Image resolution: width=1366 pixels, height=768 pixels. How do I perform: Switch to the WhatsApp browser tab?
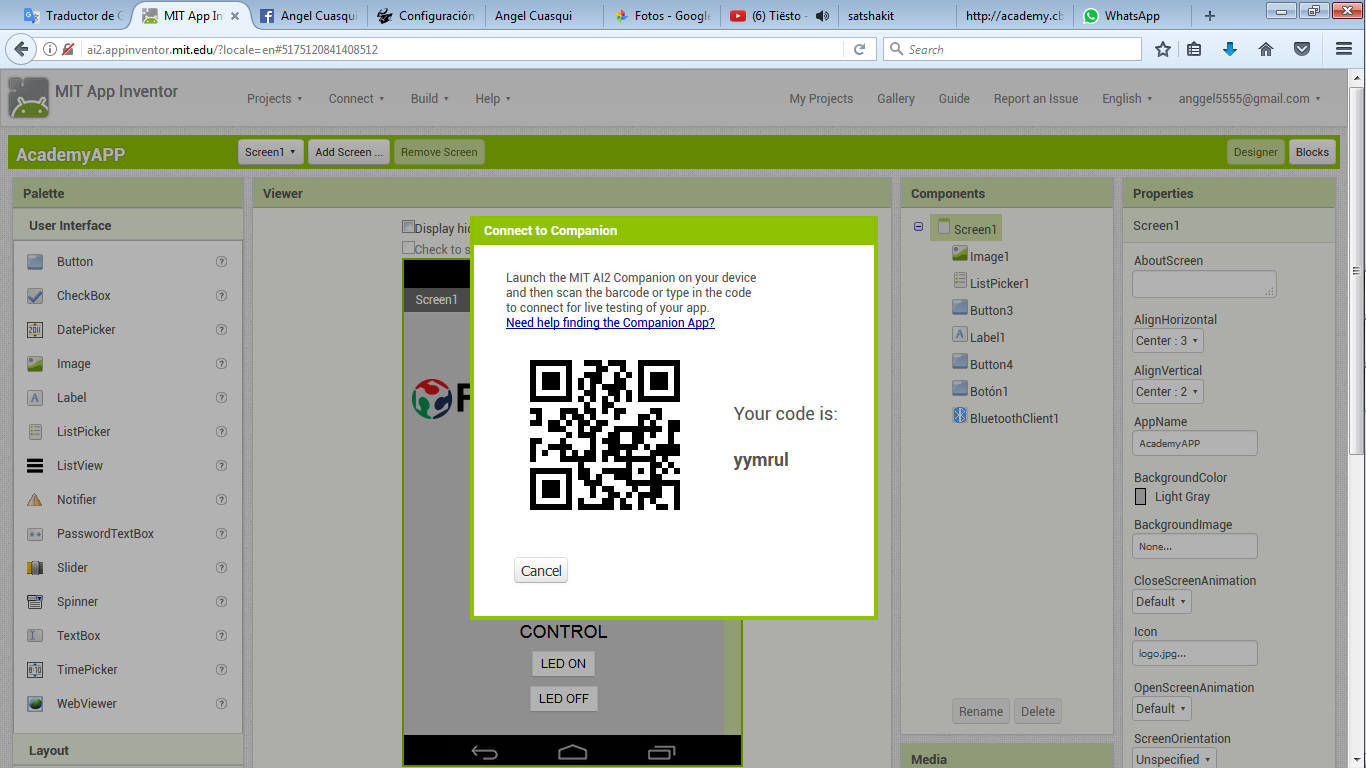click(1132, 16)
